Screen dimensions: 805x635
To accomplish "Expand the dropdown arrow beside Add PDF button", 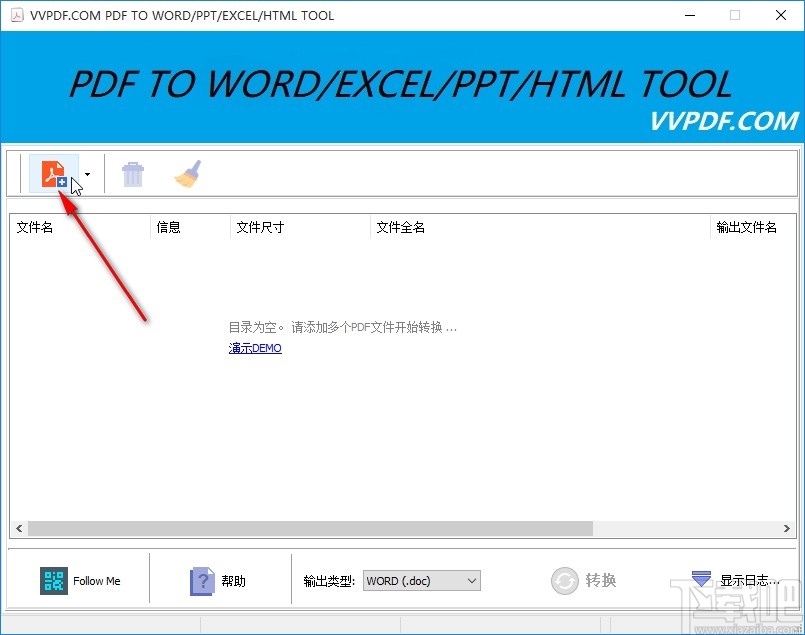I will tap(87, 172).
